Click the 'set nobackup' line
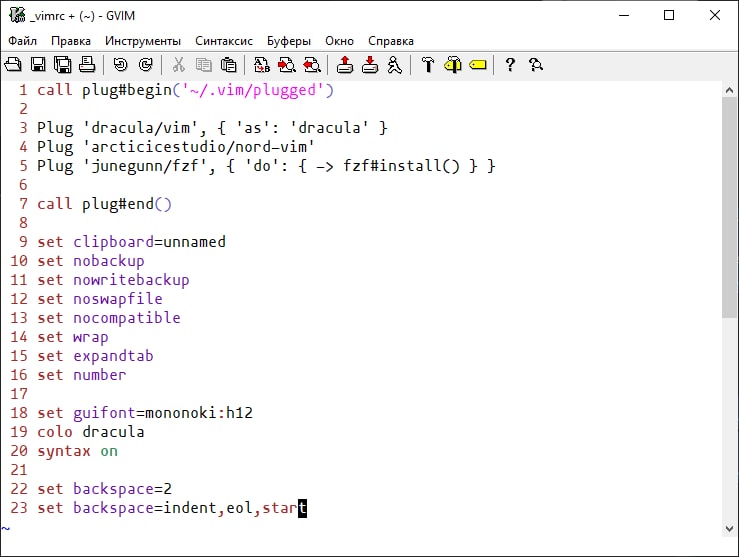This screenshot has height=557, width=739. 90,261
